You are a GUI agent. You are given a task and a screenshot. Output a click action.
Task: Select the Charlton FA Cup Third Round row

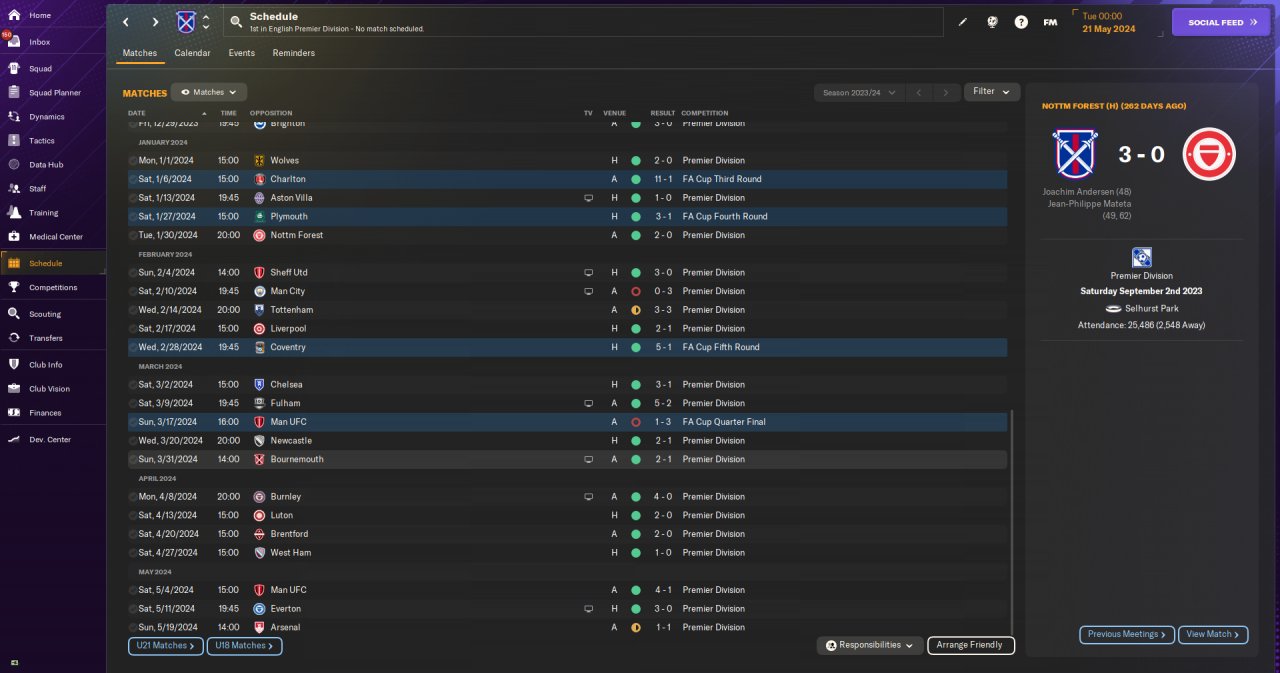pos(567,179)
